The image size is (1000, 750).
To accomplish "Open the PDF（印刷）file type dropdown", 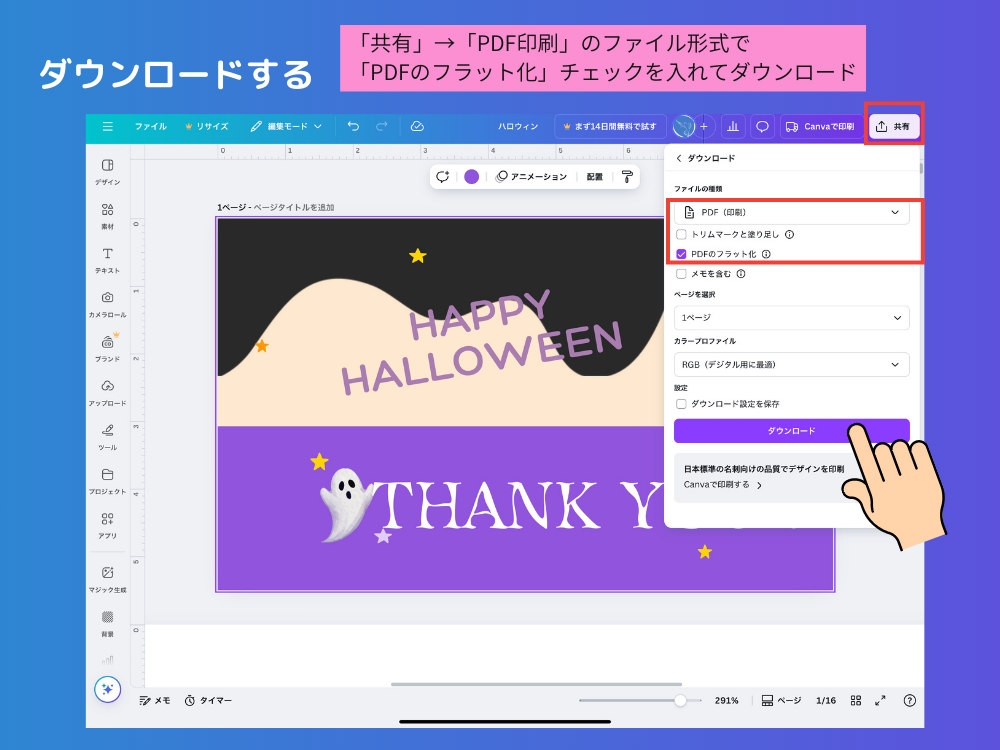I will 791,211.
